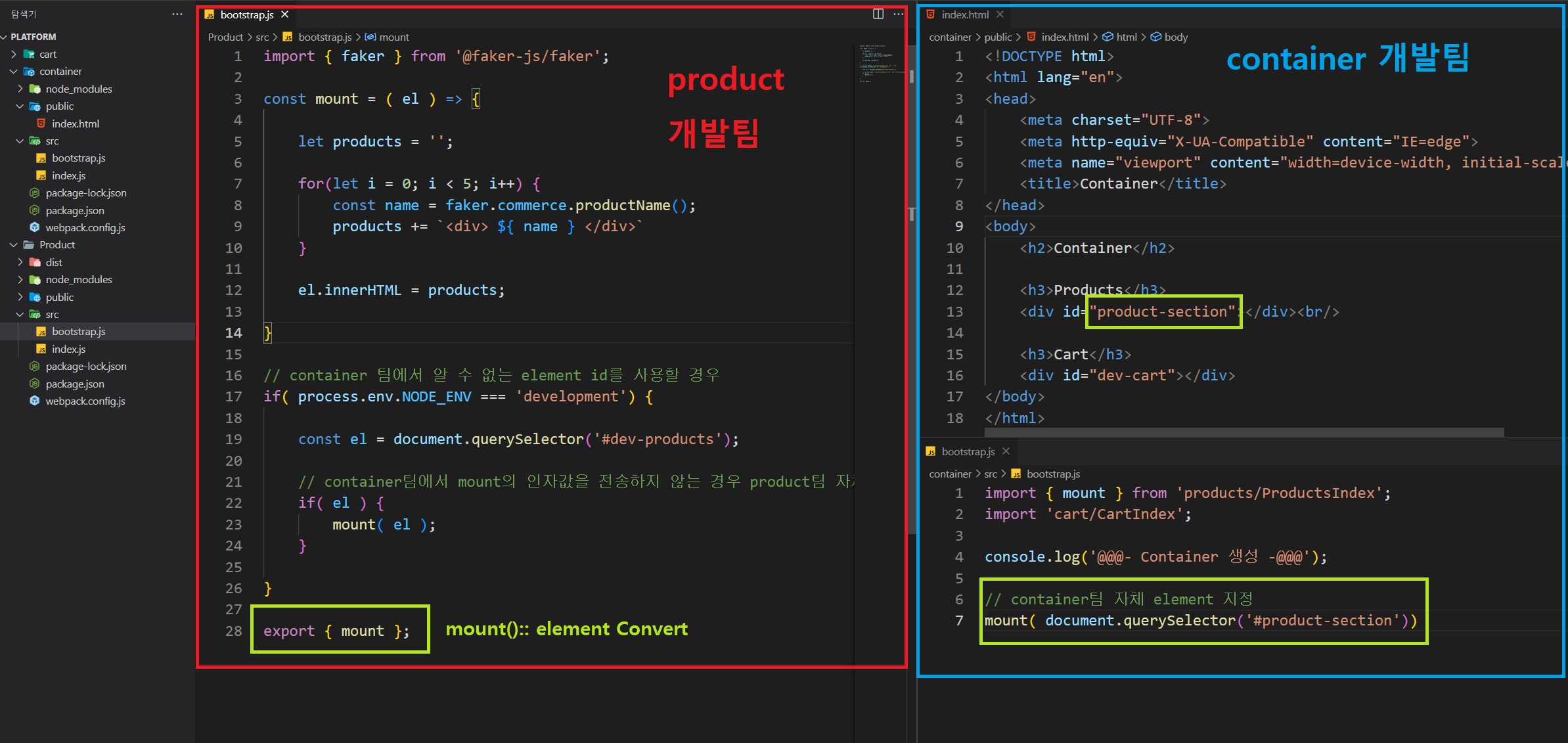Image resolution: width=1568 pixels, height=743 pixels.
Task: Open package.json under container folder
Action: coord(74,210)
